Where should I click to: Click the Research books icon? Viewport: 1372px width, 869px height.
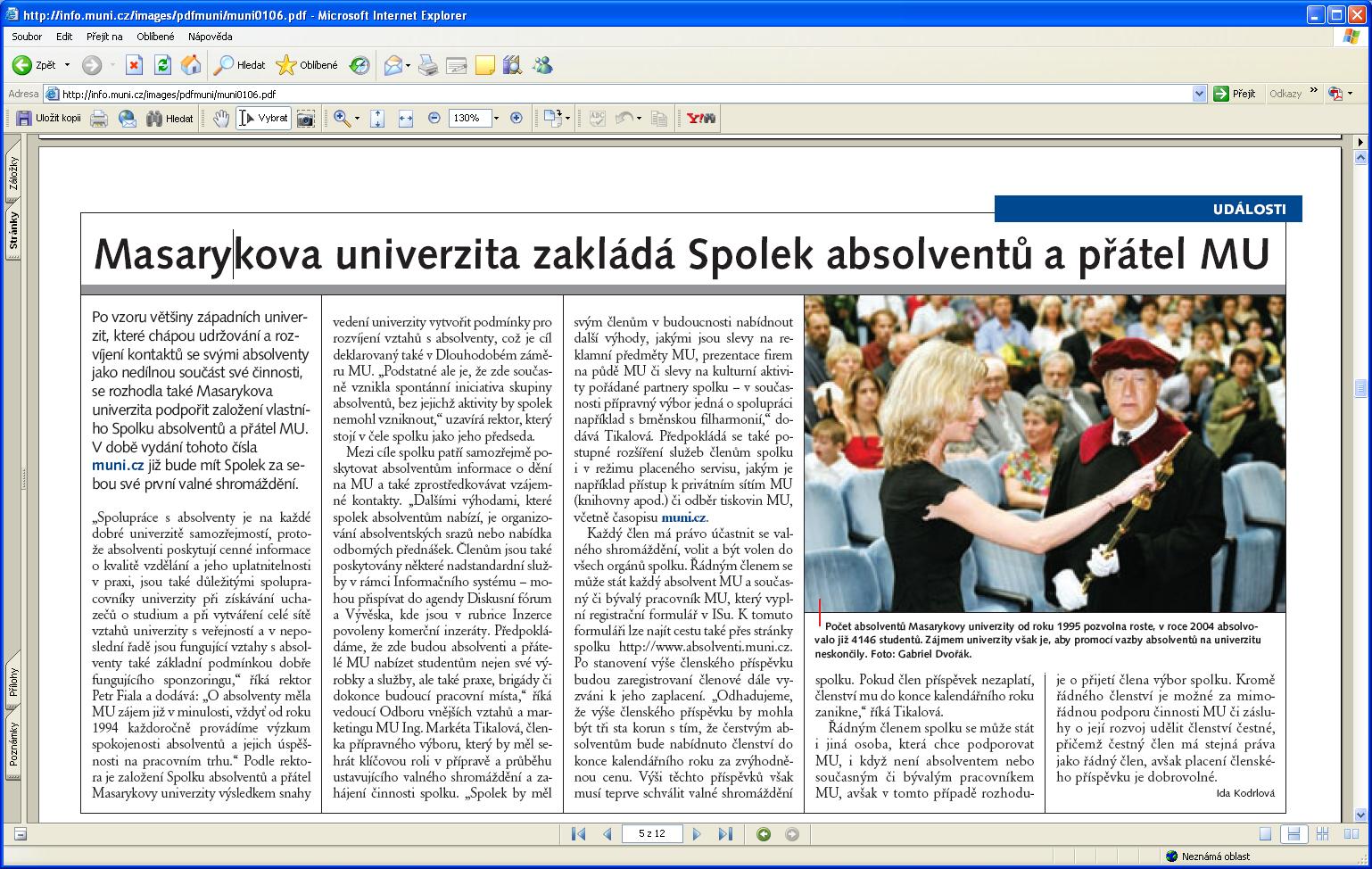(x=512, y=65)
